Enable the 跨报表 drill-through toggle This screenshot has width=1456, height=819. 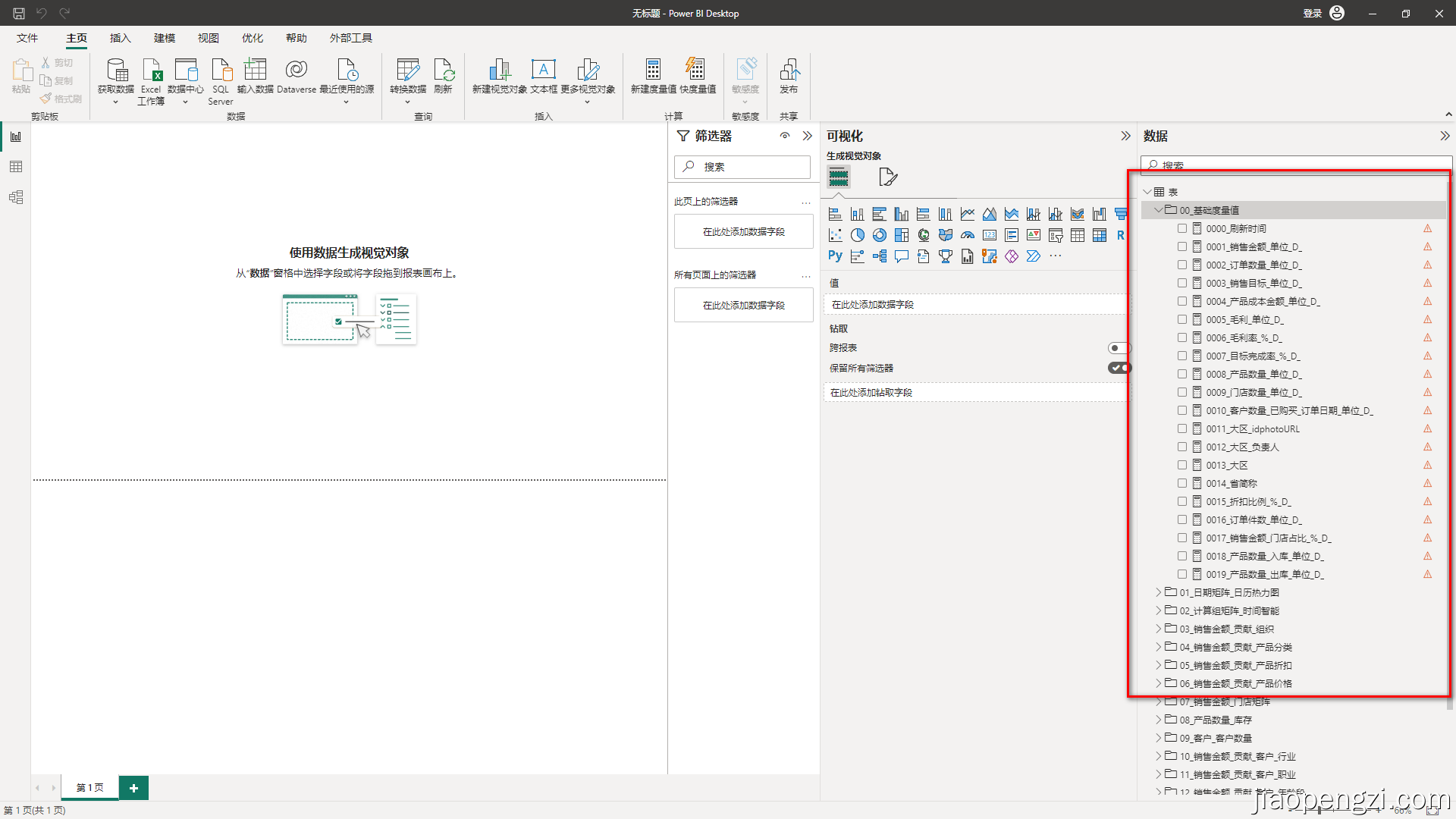point(1119,347)
